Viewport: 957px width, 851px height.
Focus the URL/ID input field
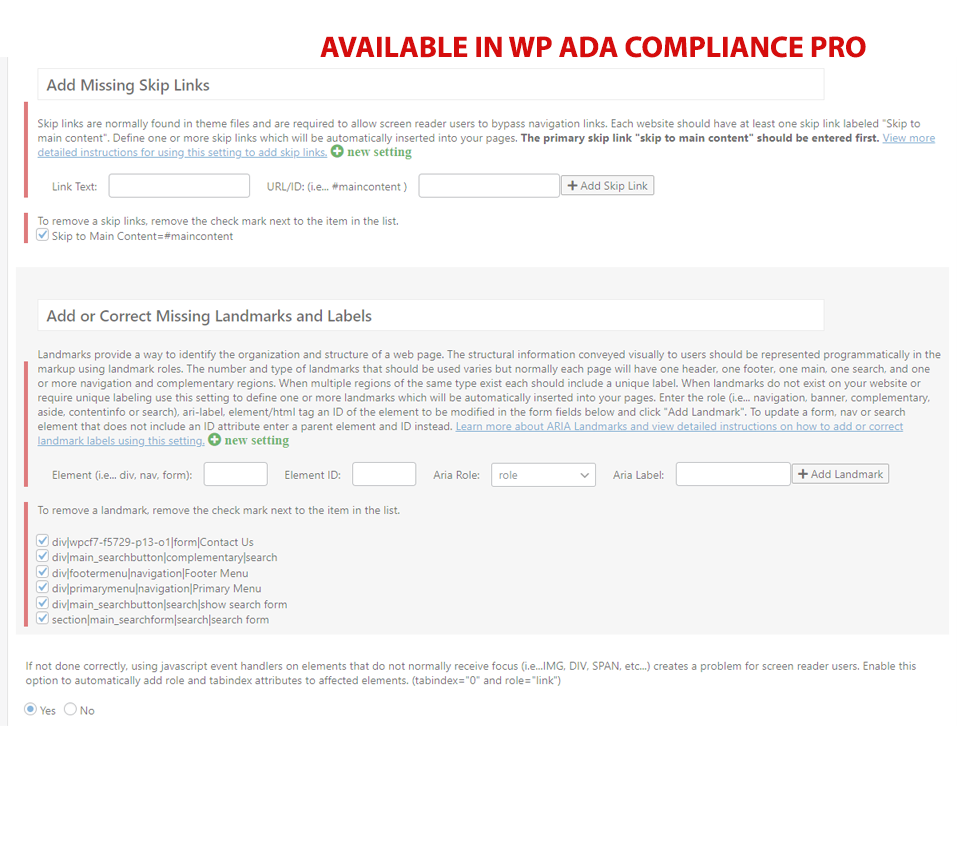tap(489, 186)
